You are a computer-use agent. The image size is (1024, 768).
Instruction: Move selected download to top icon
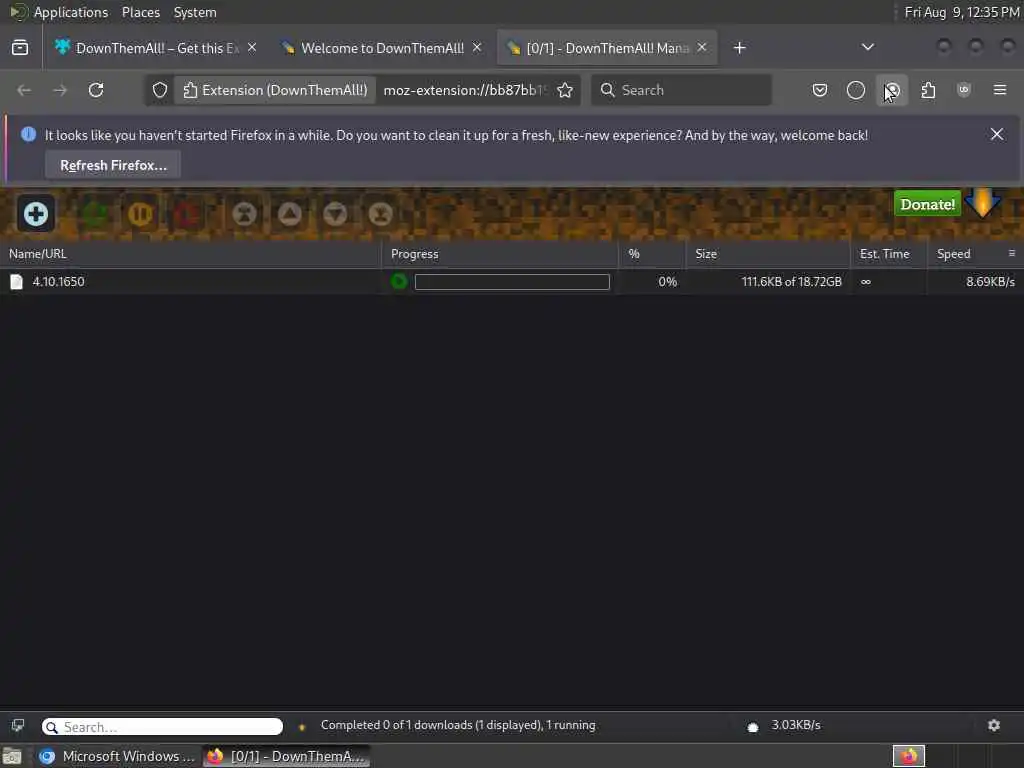(244, 214)
